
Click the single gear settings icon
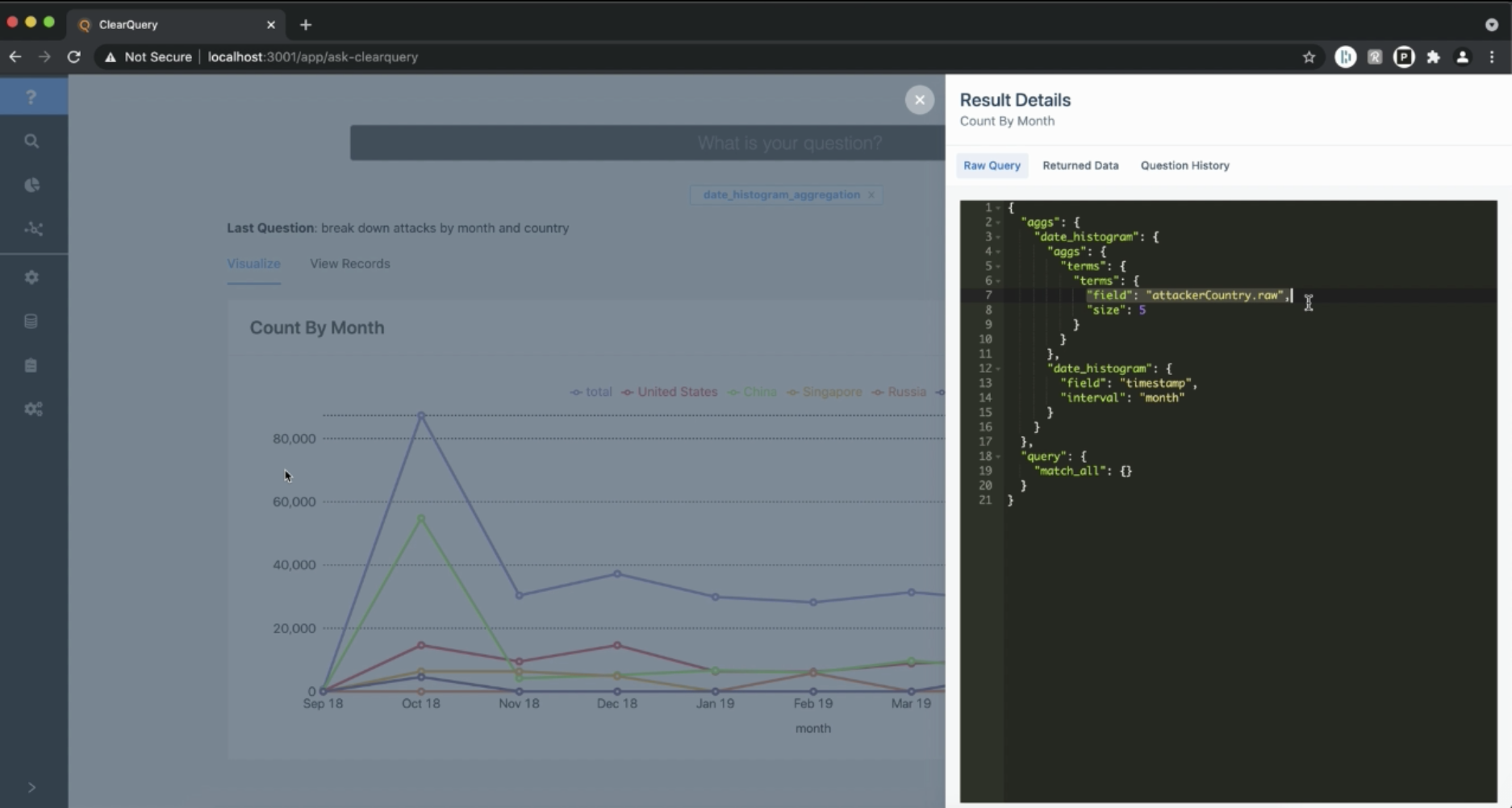coord(31,277)
